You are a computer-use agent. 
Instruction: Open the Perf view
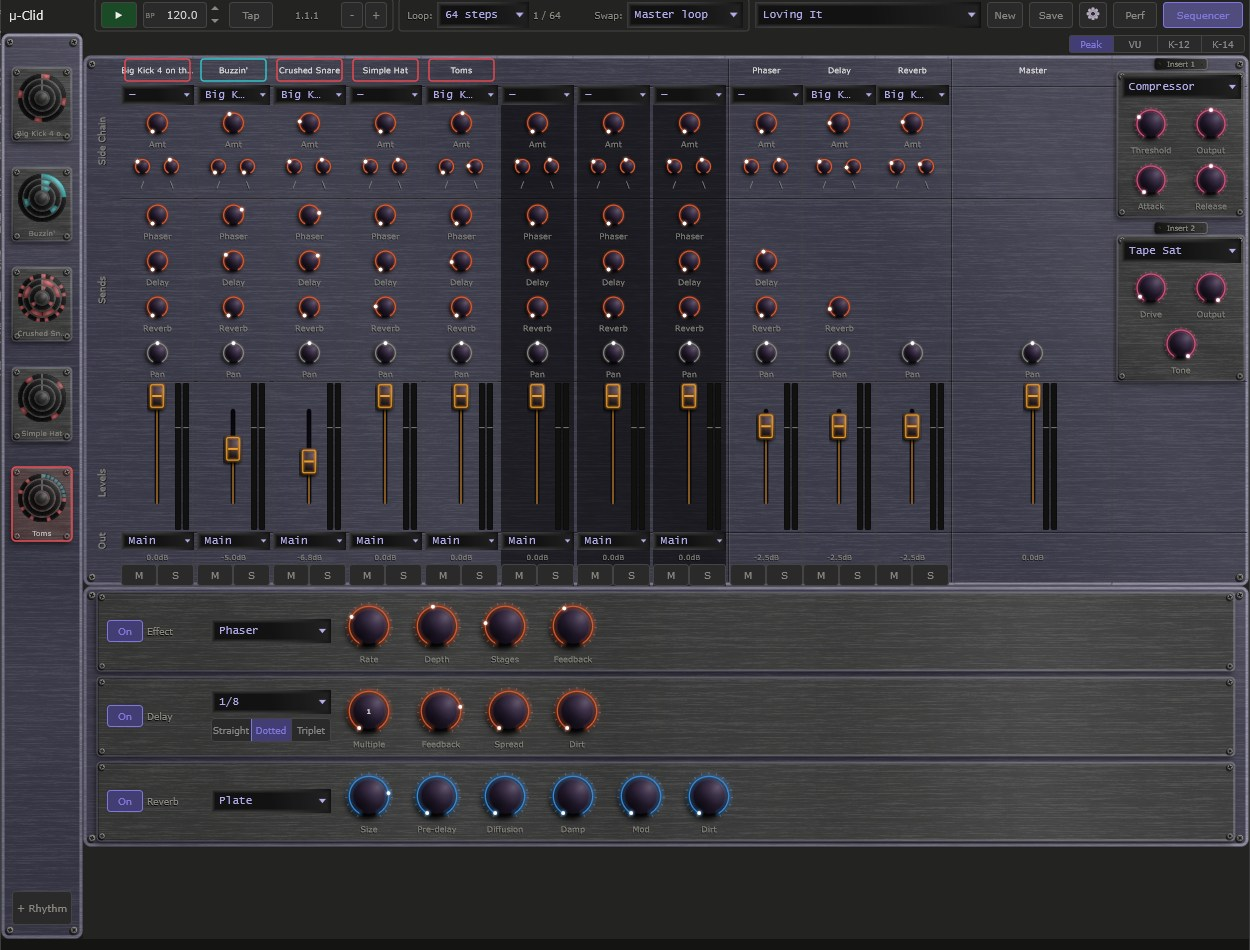pos(1135,15)
